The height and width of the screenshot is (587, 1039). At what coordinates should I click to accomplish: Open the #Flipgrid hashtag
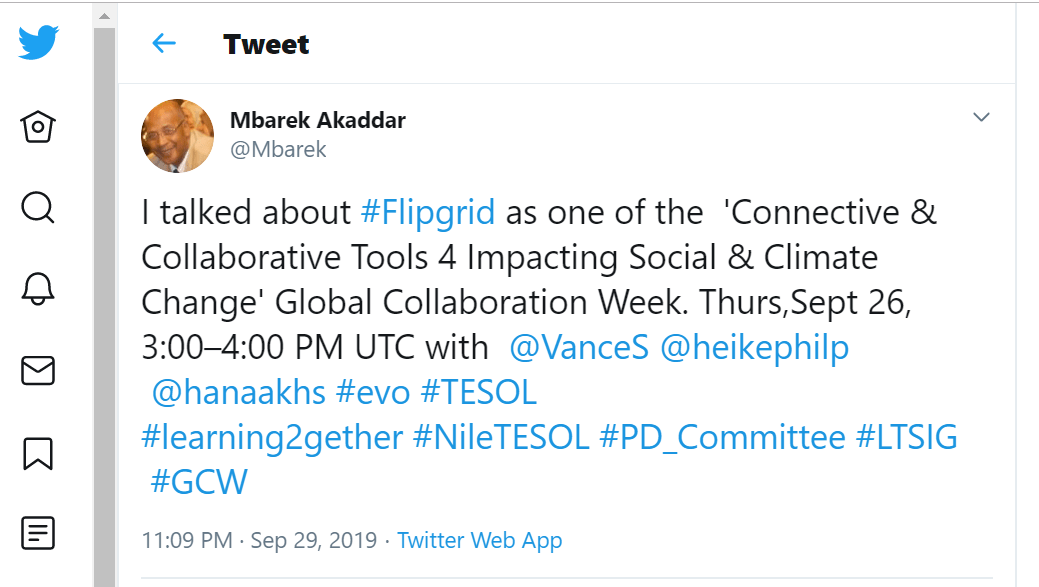(x=427, y=213)
